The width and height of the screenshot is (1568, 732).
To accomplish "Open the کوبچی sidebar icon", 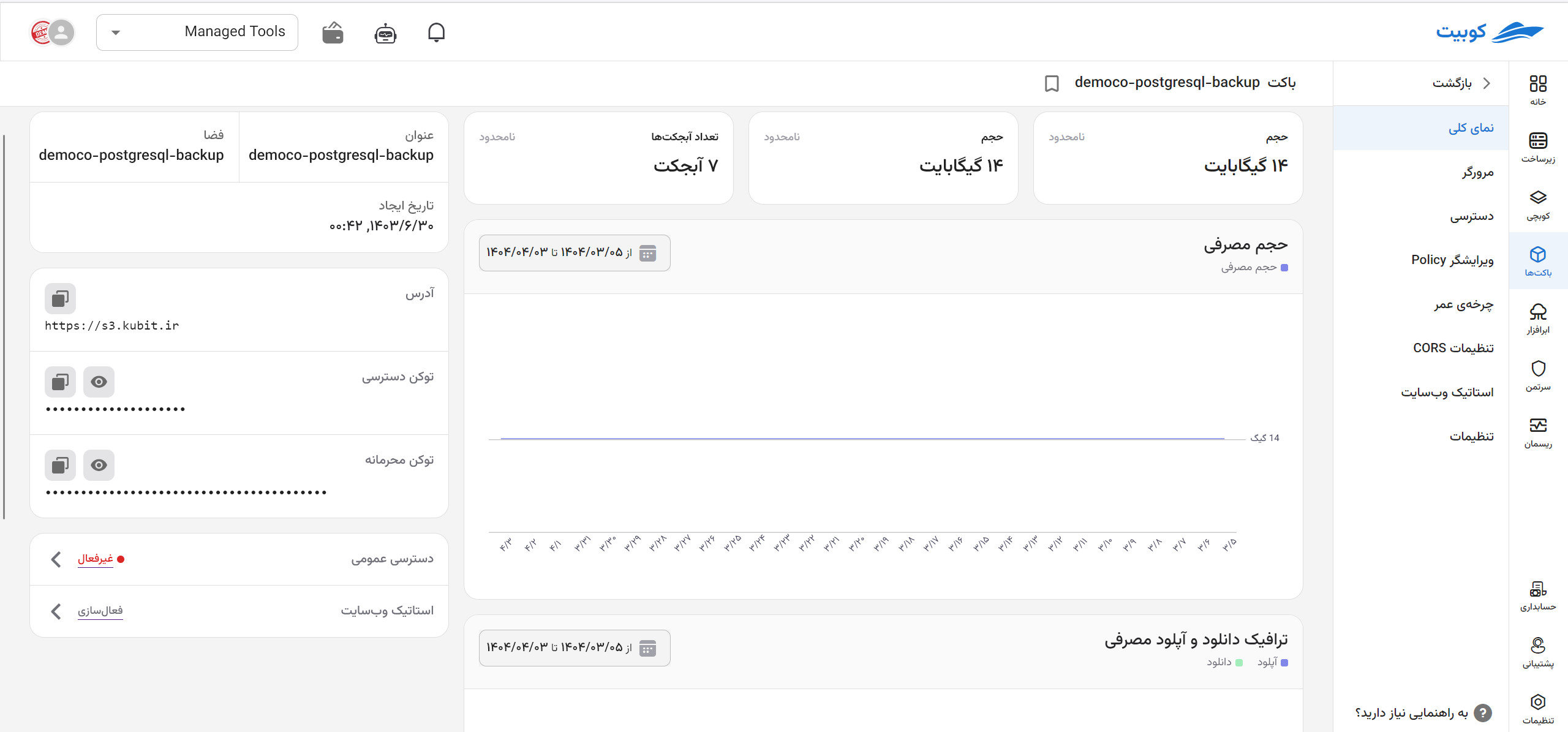I will click(1538, 205).
